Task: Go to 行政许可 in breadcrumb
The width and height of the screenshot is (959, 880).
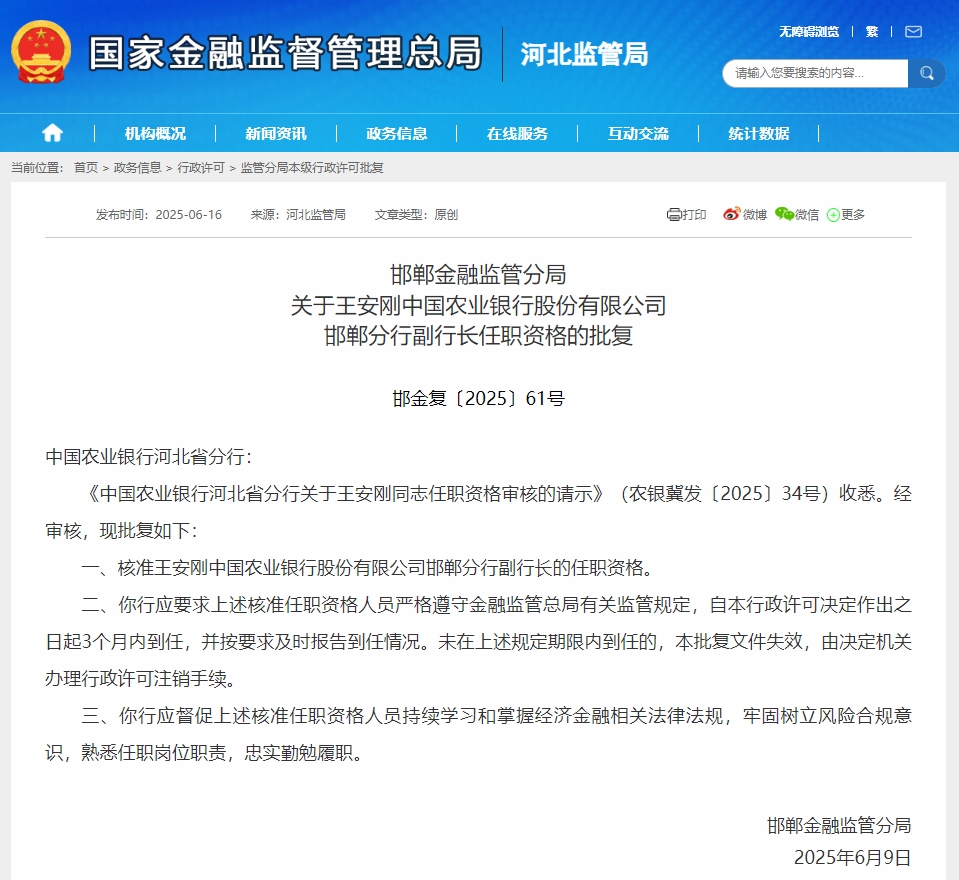Action: coord(201,168)
